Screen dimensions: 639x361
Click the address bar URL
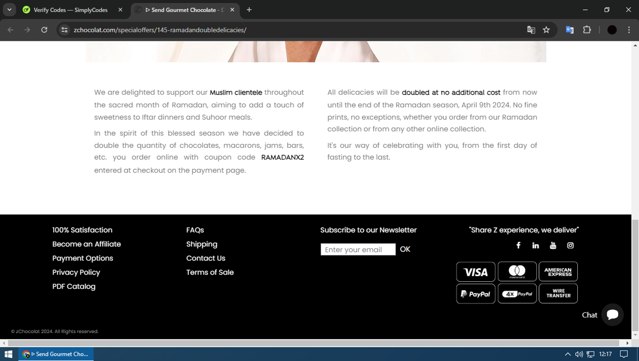click(x=160, y=30)
